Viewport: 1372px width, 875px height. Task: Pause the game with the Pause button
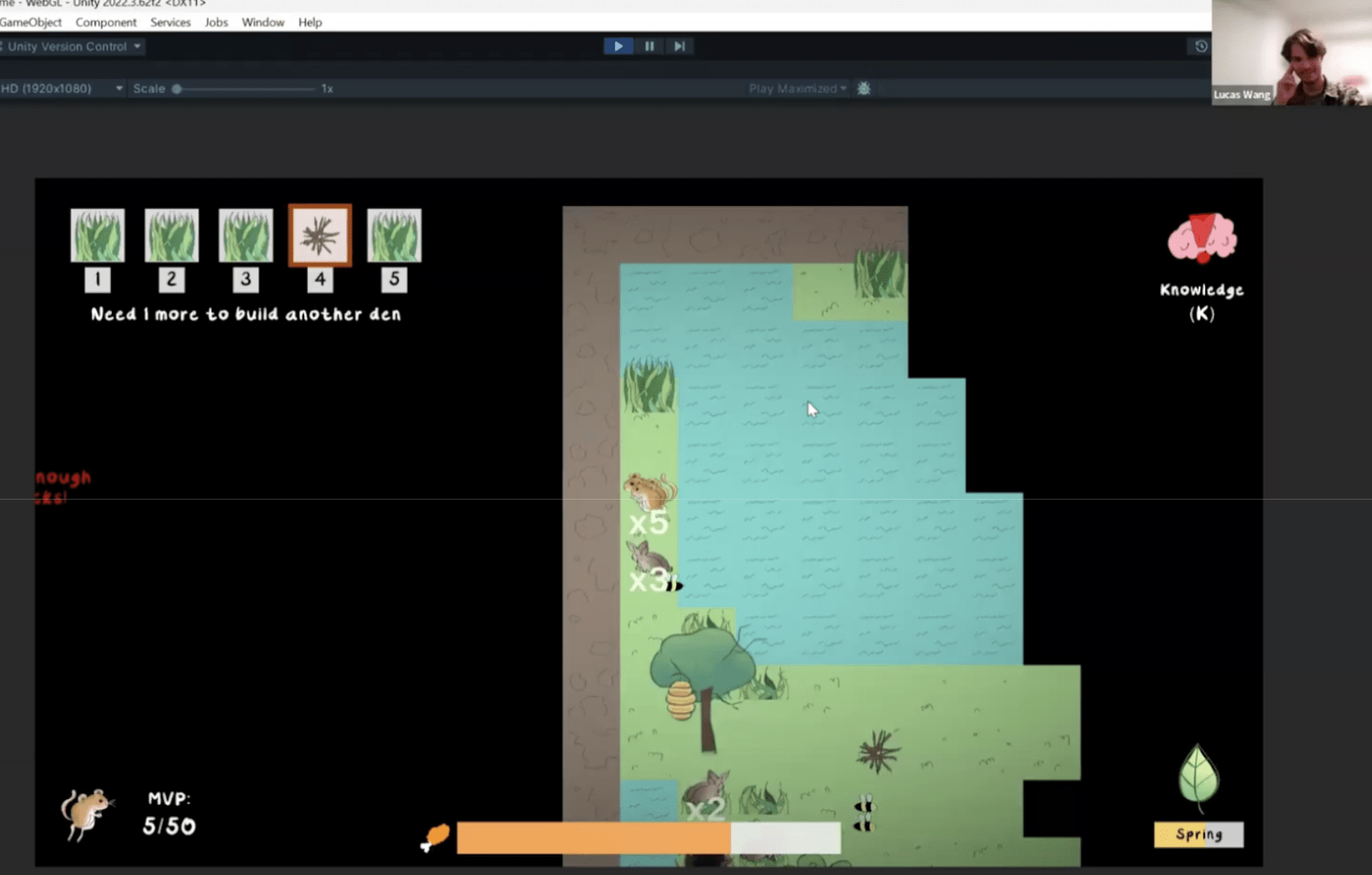tap(649, 47)
